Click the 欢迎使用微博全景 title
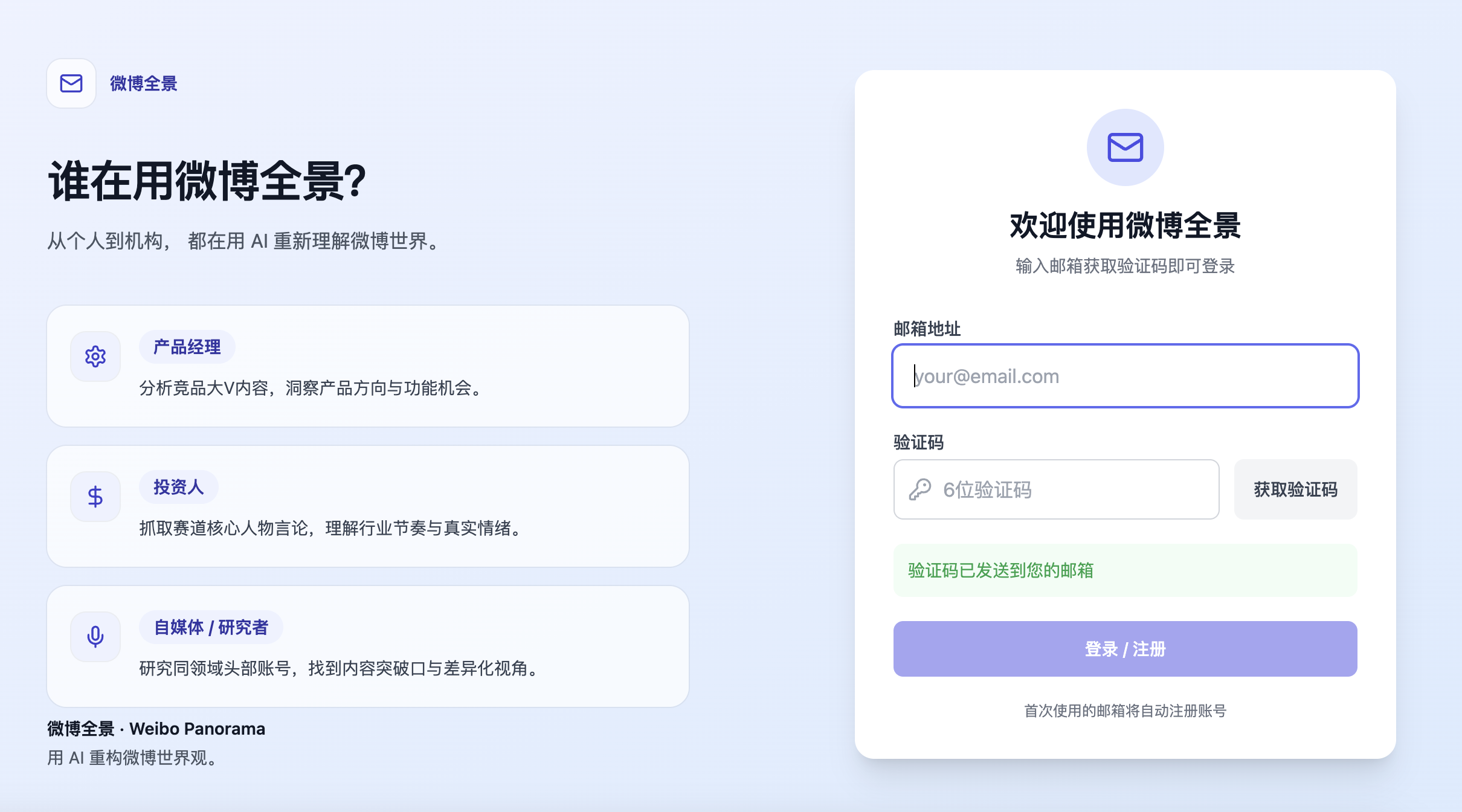This screenshot has height=812, width=1462. (x=1125, y=226)
